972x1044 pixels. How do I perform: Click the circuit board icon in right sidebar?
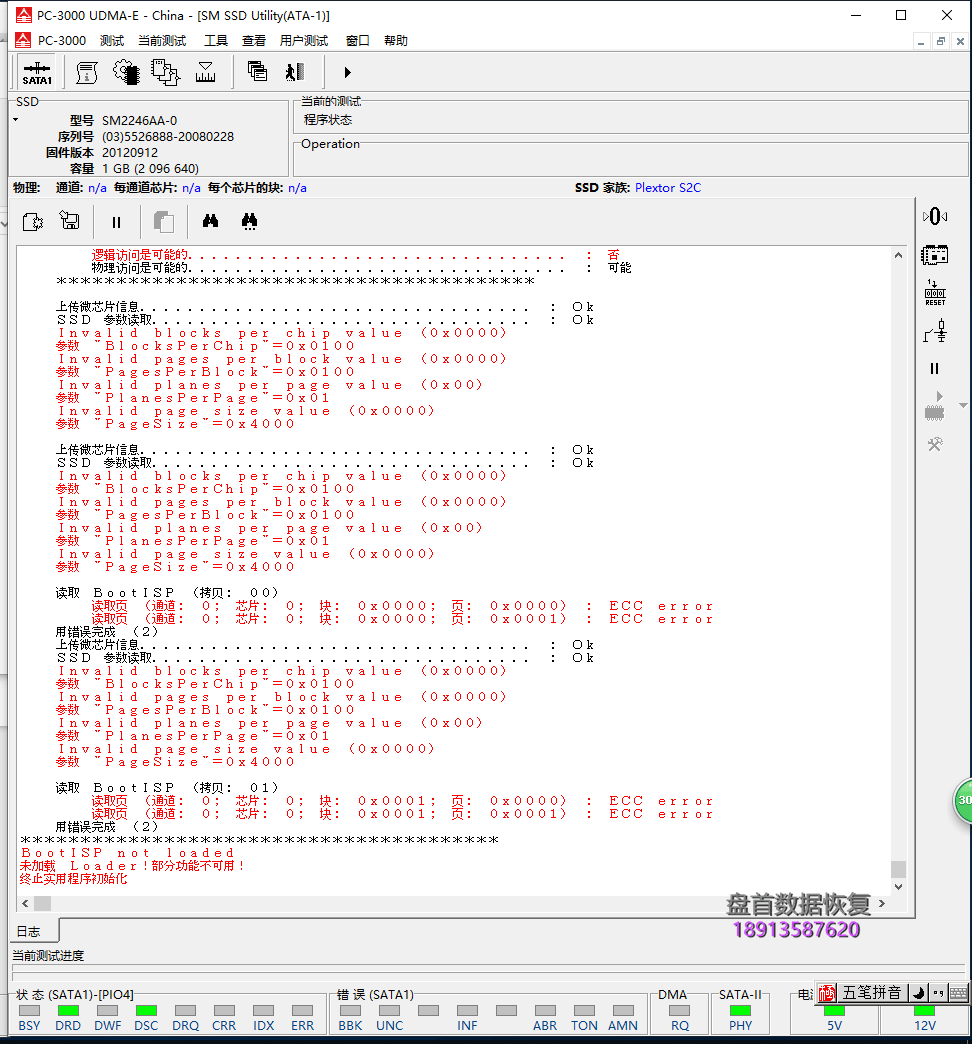click(935, 255)
